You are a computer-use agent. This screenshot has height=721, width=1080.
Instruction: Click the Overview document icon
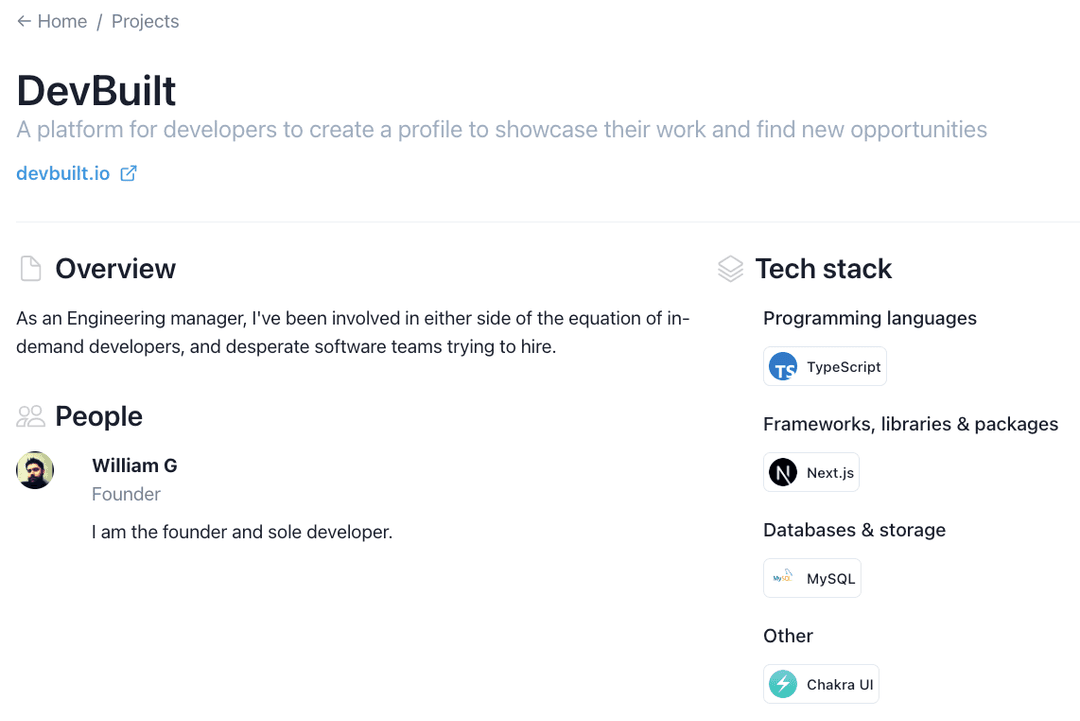[31, 269]
